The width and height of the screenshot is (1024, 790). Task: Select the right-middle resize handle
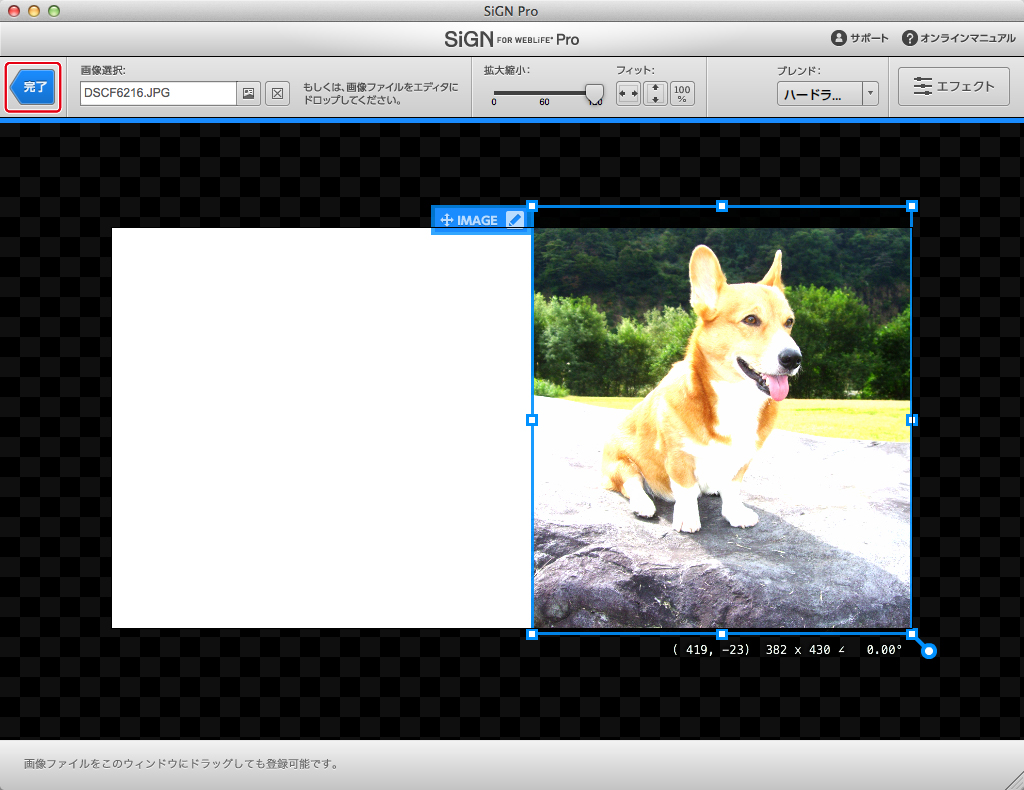click(x=912, y=420)
